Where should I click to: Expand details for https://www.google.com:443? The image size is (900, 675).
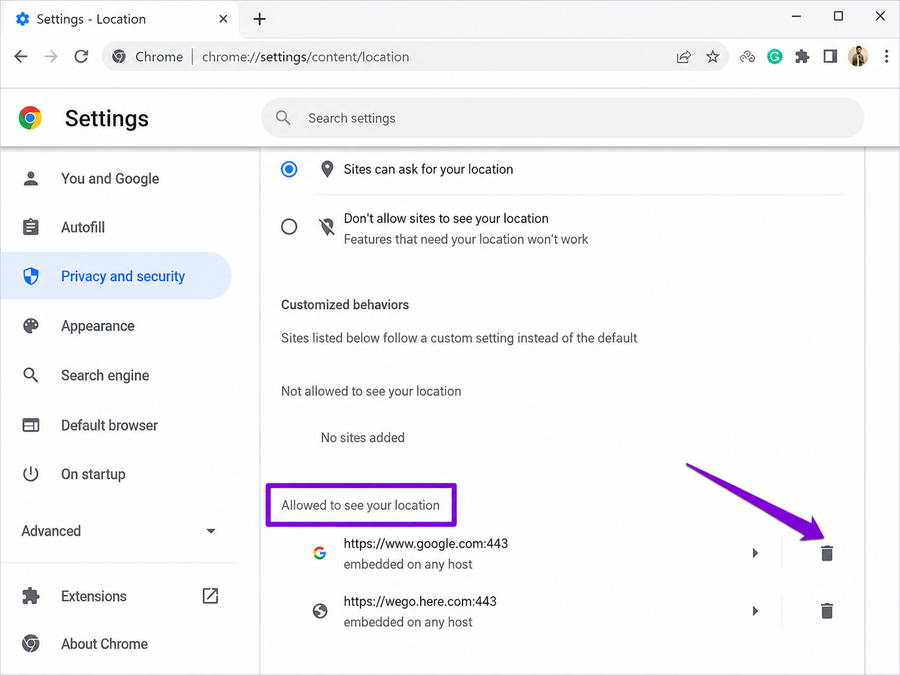tap(755, 553)
